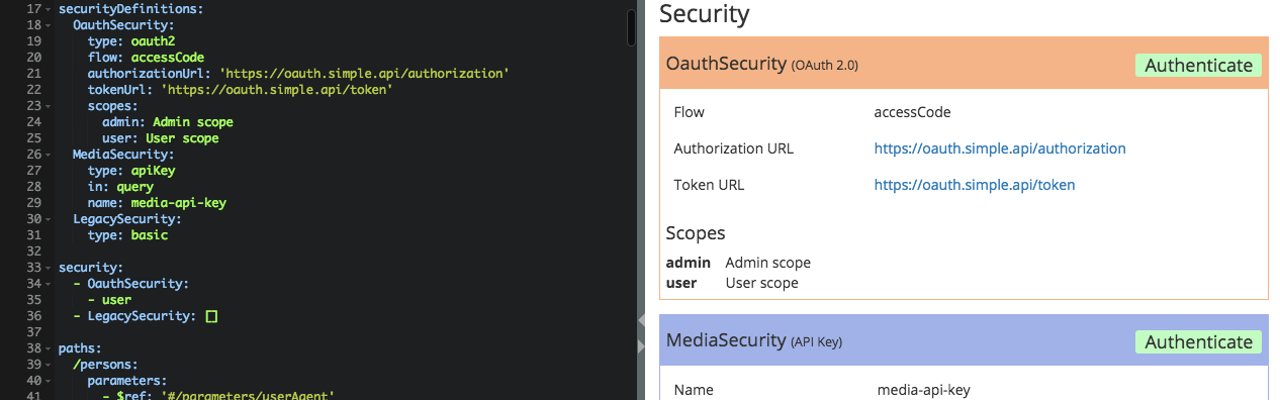The image size is (1280, 400).
Task: Click the 'Token URL' label in preview
Action: [x=709, y=185]
